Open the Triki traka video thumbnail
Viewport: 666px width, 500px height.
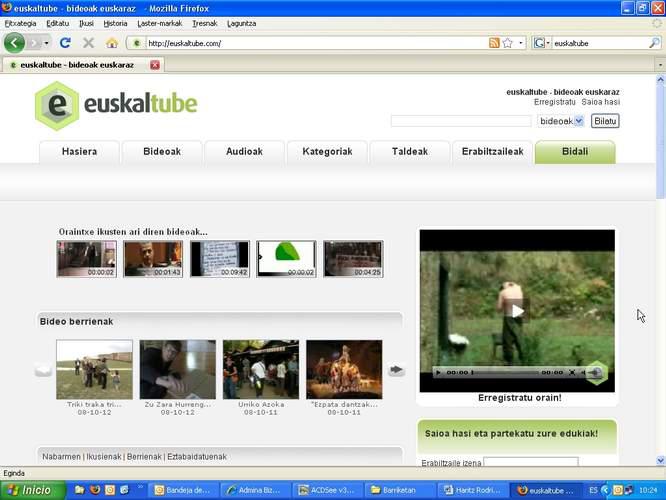[94, 369]
